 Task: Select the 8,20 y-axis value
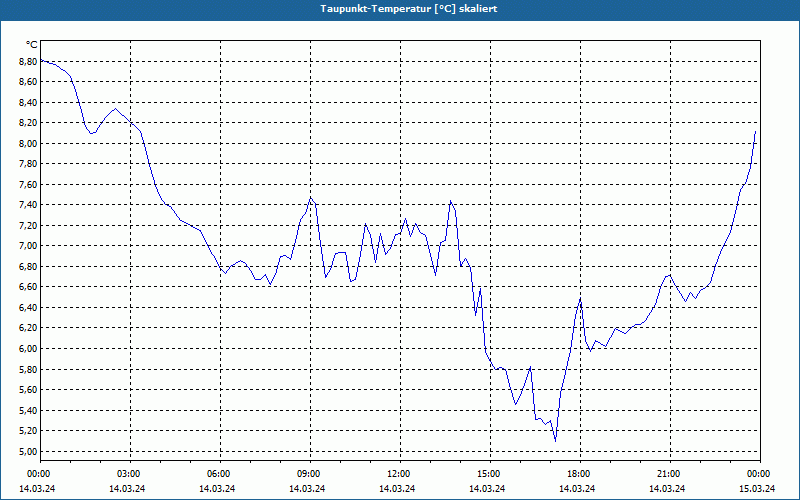pyautogui.click(x=28, y=123)
